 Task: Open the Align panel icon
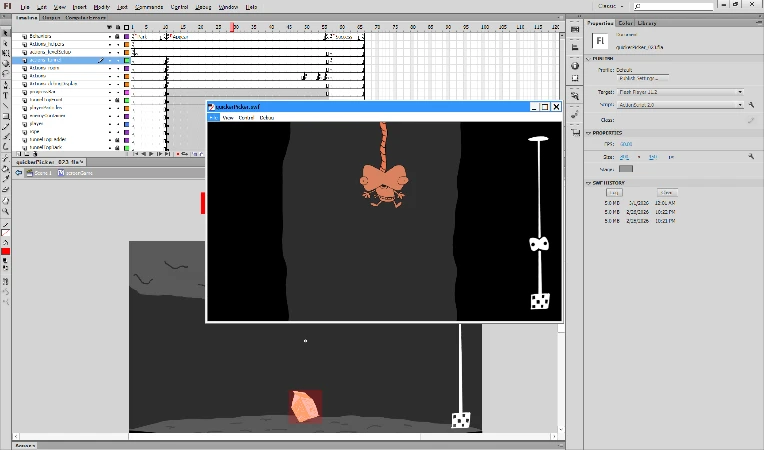[x=575, y=47]
